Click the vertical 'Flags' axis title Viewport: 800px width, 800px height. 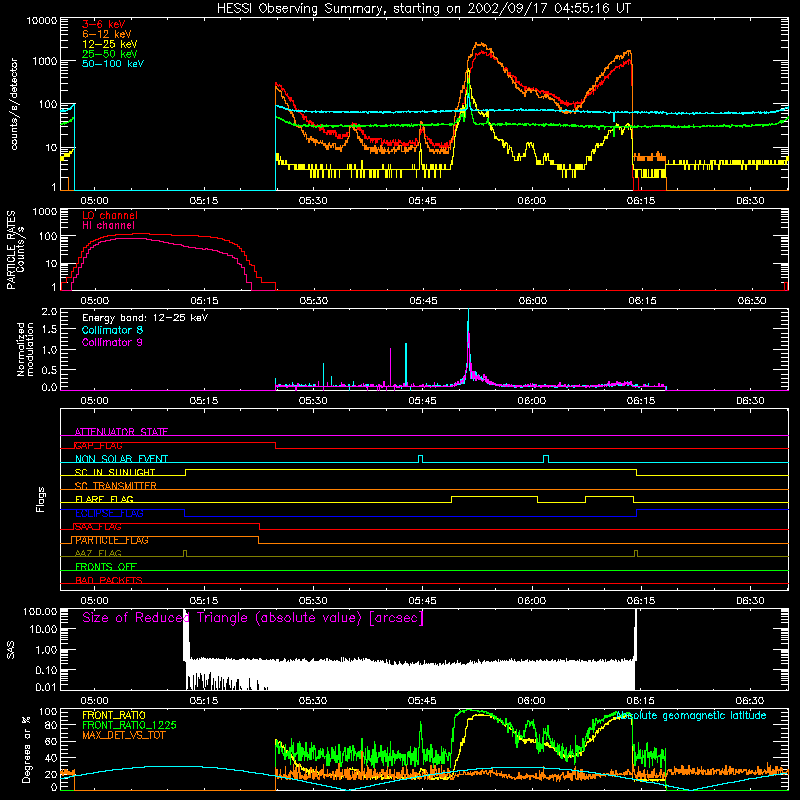40,499
